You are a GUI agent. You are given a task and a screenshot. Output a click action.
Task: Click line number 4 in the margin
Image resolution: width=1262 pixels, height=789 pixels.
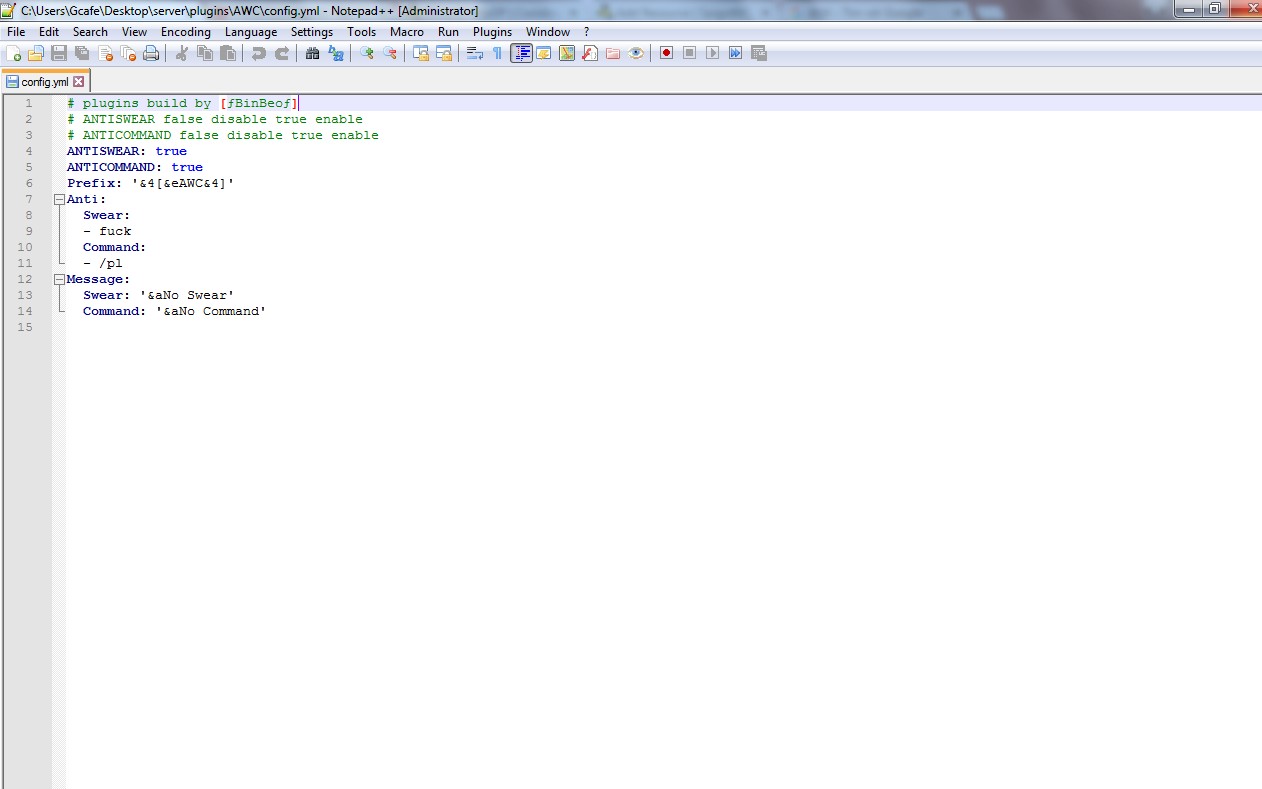(x=28, y=151)
